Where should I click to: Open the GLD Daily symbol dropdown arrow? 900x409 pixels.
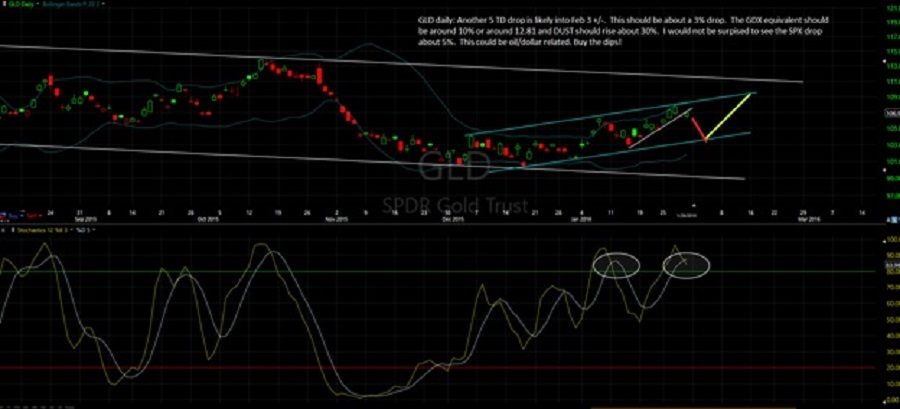(37, 3)
